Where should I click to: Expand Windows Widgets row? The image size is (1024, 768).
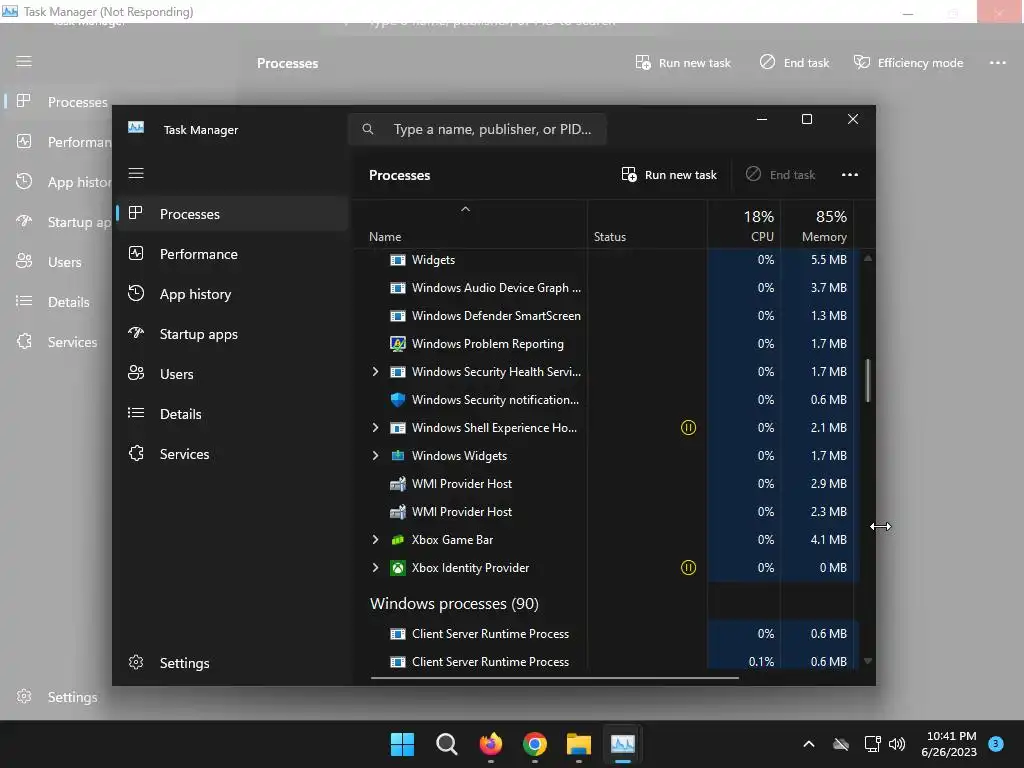tap(376, 456)
